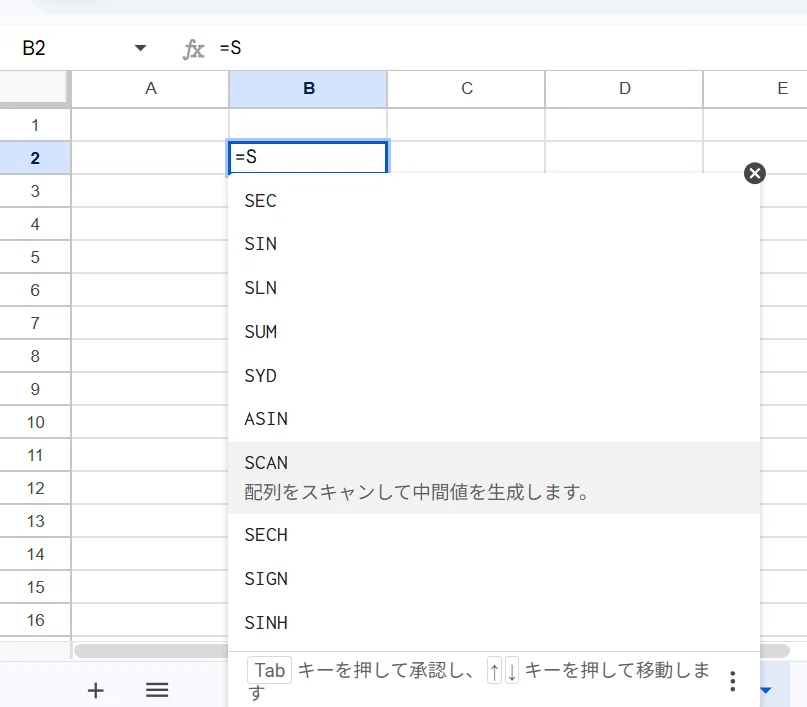Click cell A1
The width and height of the screenshot is (807, 707).
150,125
